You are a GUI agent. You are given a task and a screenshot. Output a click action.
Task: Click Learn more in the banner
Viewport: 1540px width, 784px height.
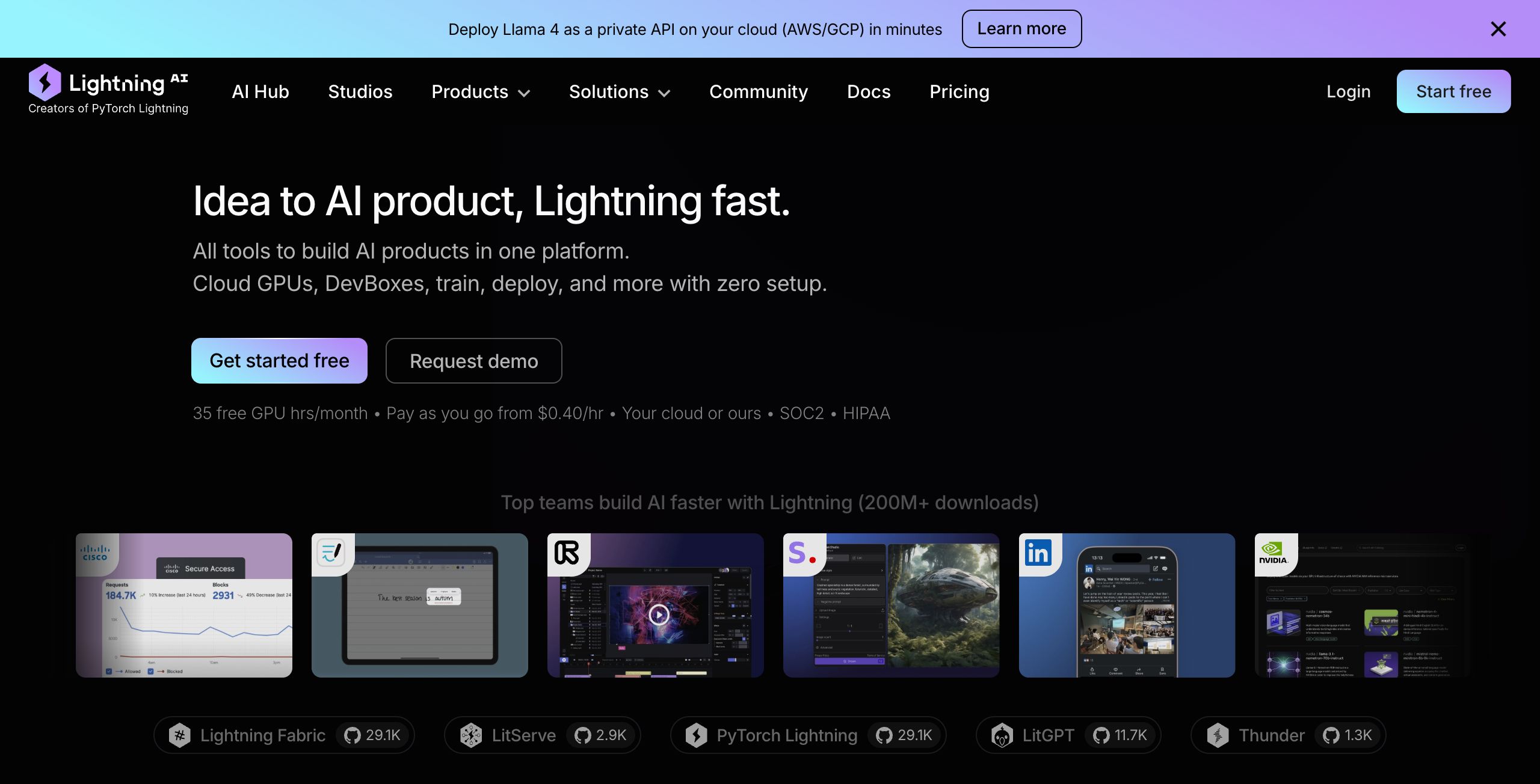click(1021, 29)
